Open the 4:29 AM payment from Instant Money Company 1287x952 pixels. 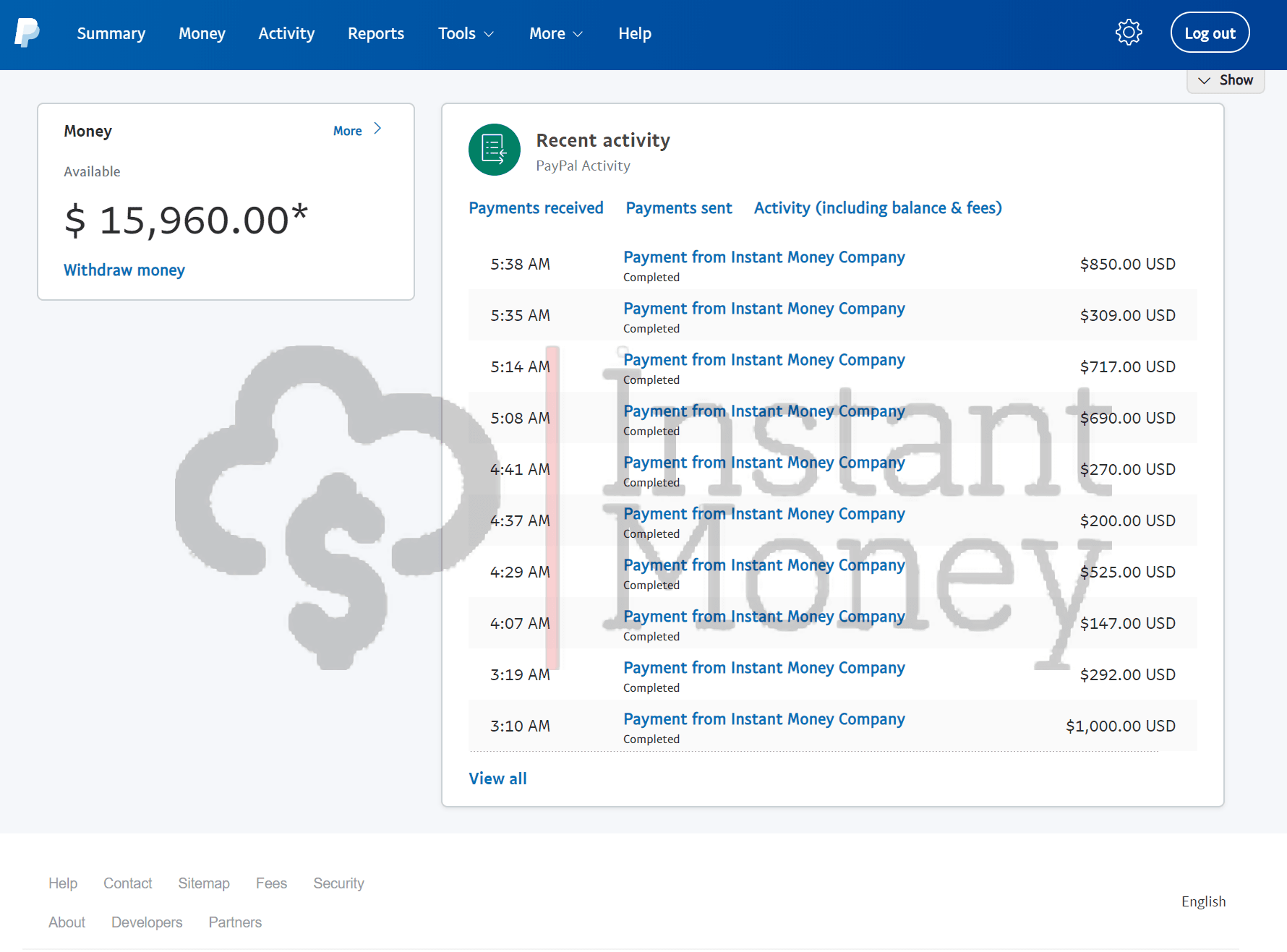[764, 565]
